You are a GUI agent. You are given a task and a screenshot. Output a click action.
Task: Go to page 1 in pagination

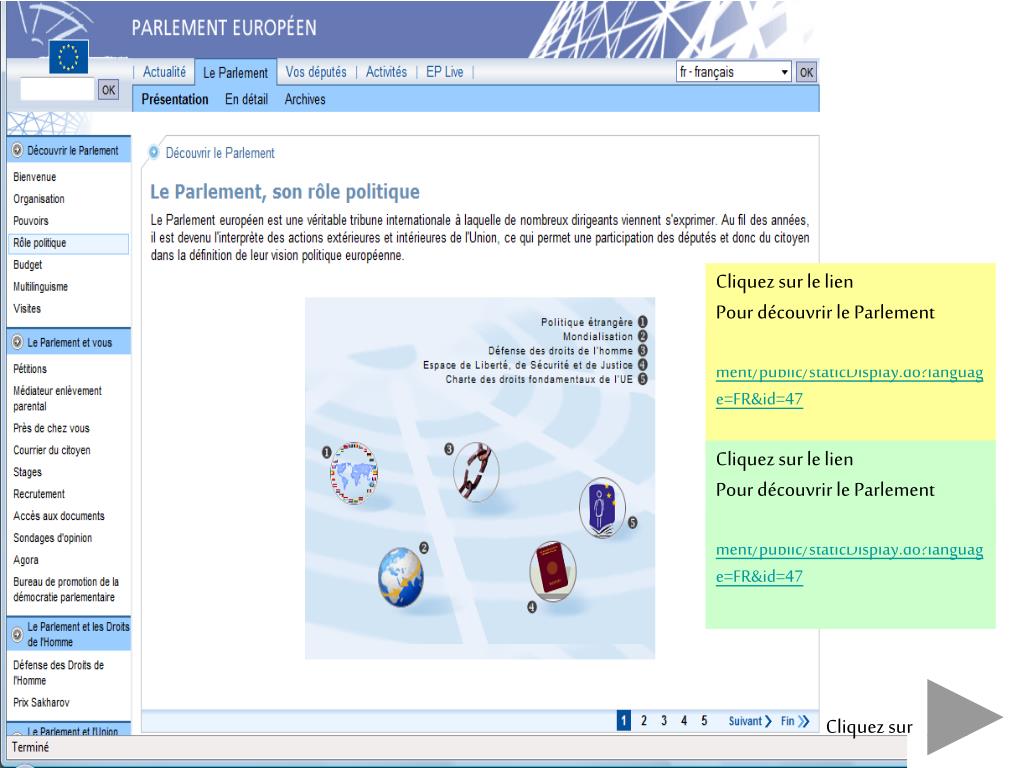click(x=624, y=720)
